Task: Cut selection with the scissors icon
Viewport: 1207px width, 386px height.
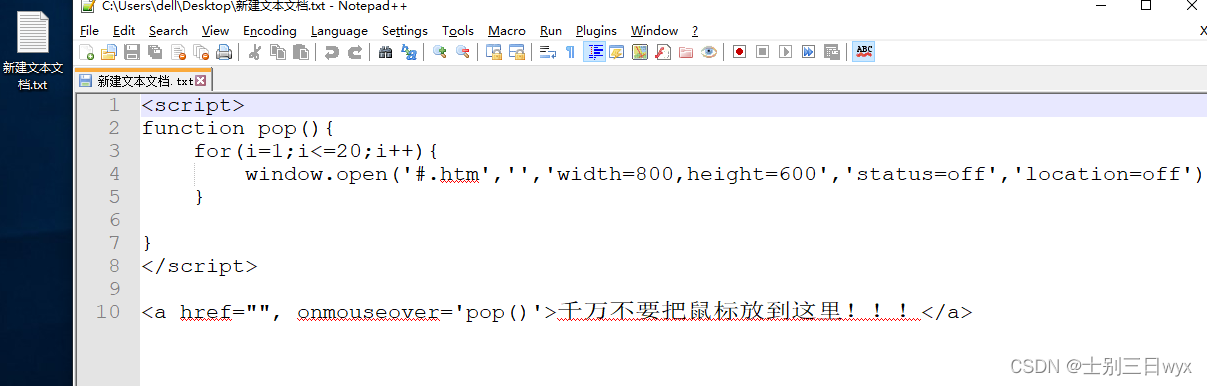Action: [x=254, y=52]
